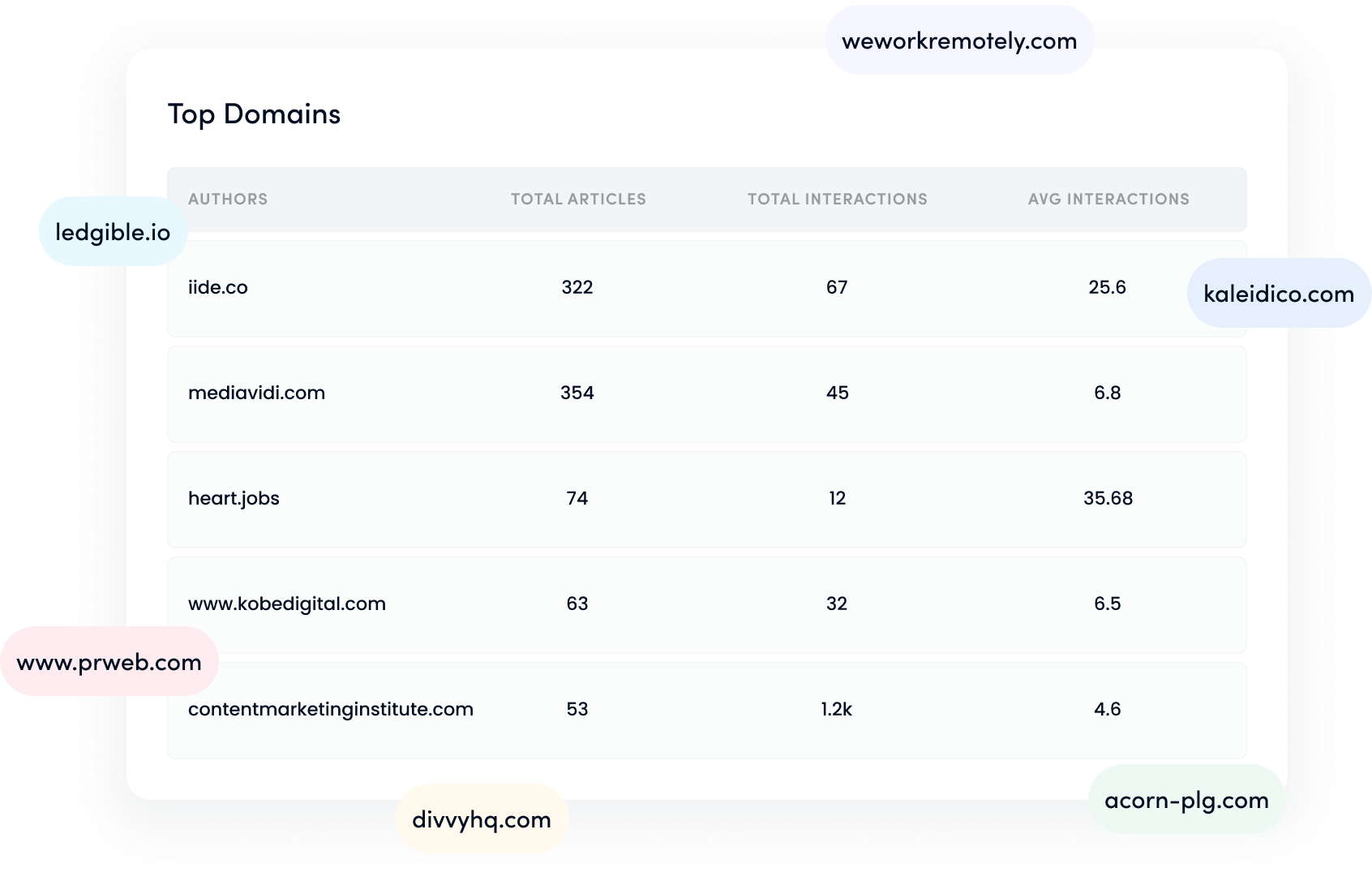Open the kaleidico.com domain tag
This screenshot has width=1372, height=881.
1279,294
